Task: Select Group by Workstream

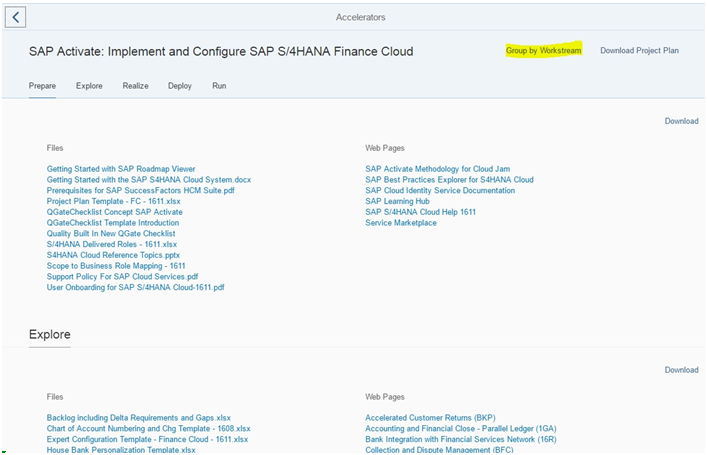Action: tap(543, 51)
